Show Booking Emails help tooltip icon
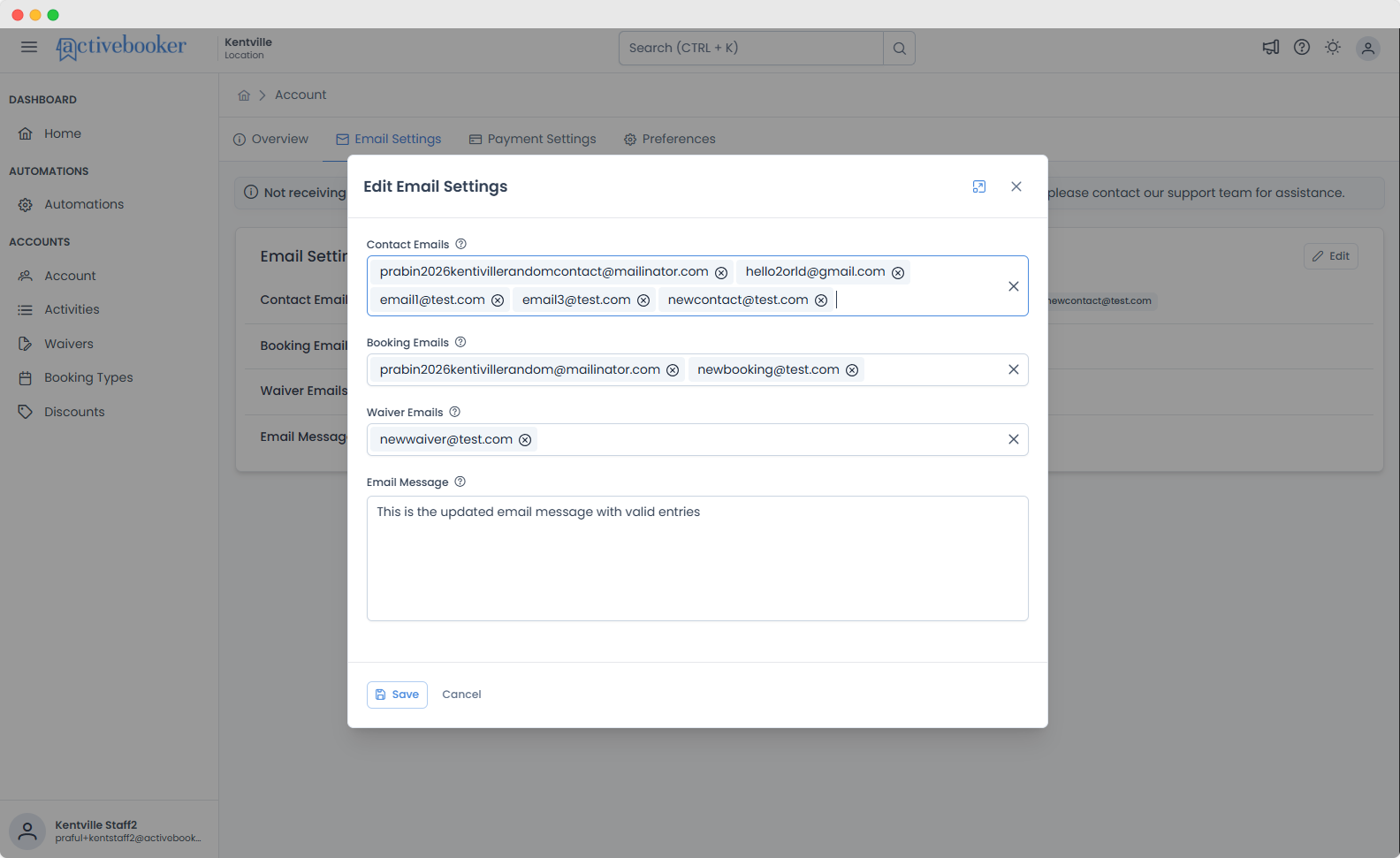The width and height of the screenshot is (1400, 858). click(x=460, y=342)
